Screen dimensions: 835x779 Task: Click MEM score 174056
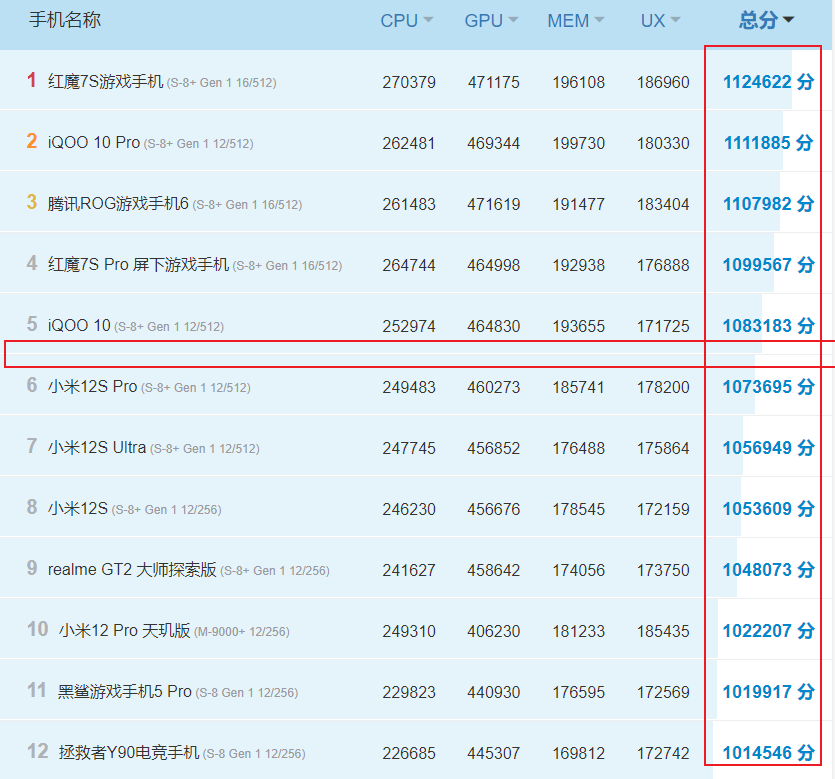578,570
